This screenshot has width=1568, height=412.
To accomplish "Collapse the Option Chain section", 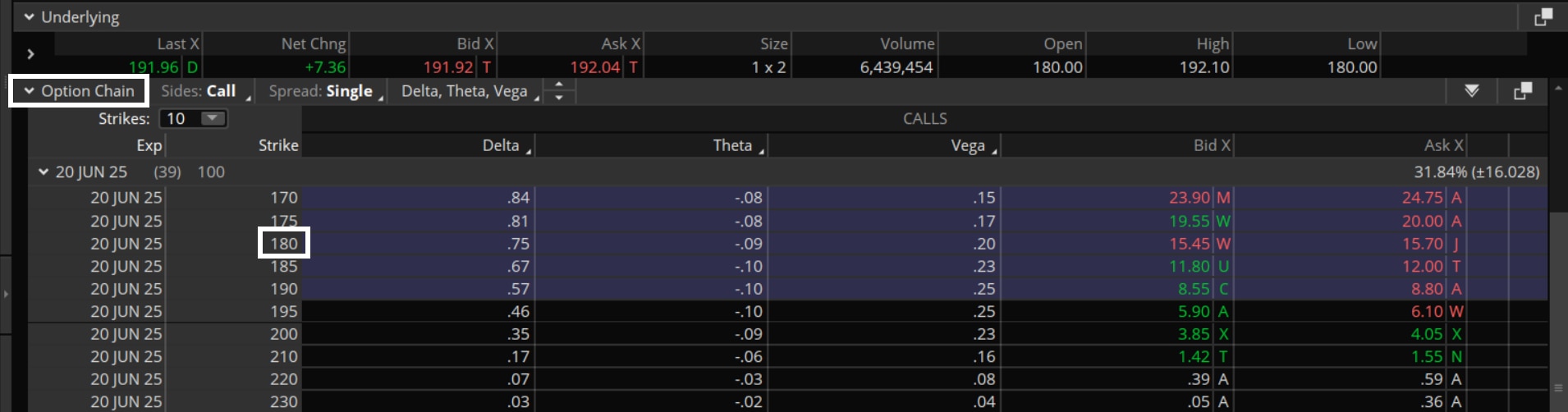I will click(x=29, y=91).
